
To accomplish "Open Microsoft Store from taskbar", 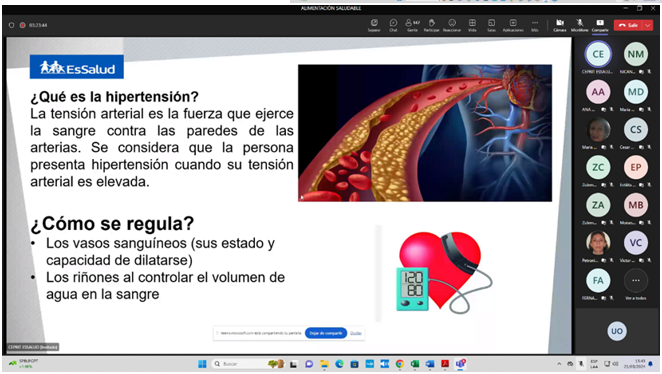I will point(354,364).
